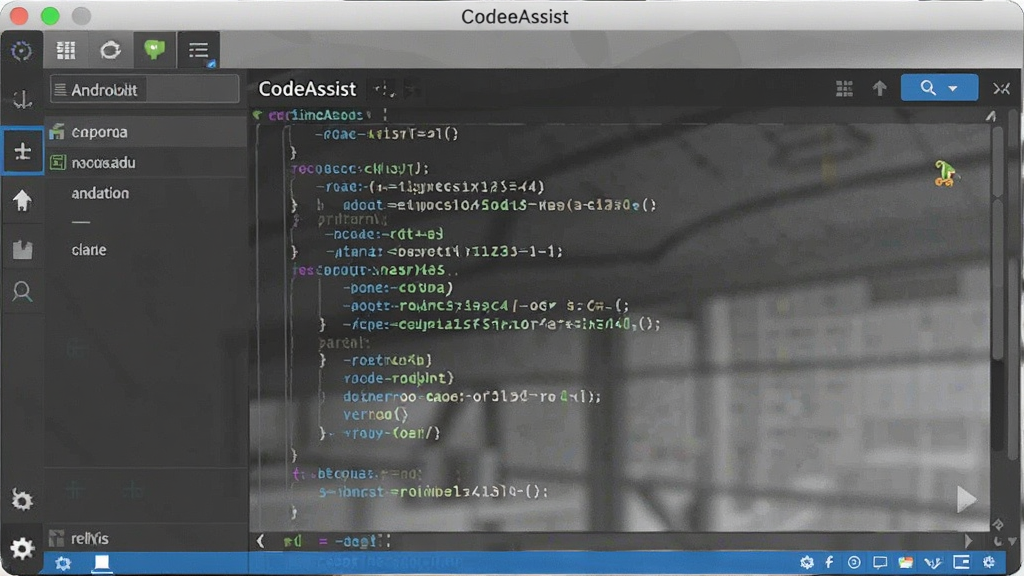Open the user profile icon in sidebar
The width and height of the screenshot is (1024, 576).
[x=22, y=292]
